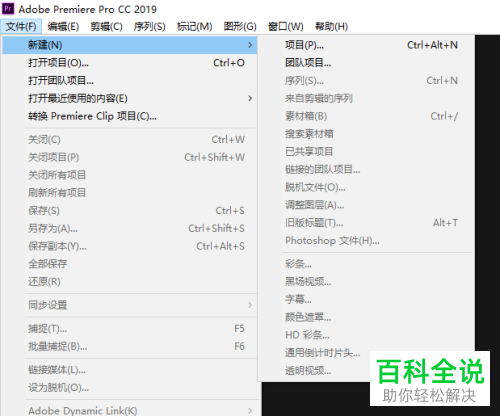Choose 链接的团队项目... in submenu

[367, 169]
